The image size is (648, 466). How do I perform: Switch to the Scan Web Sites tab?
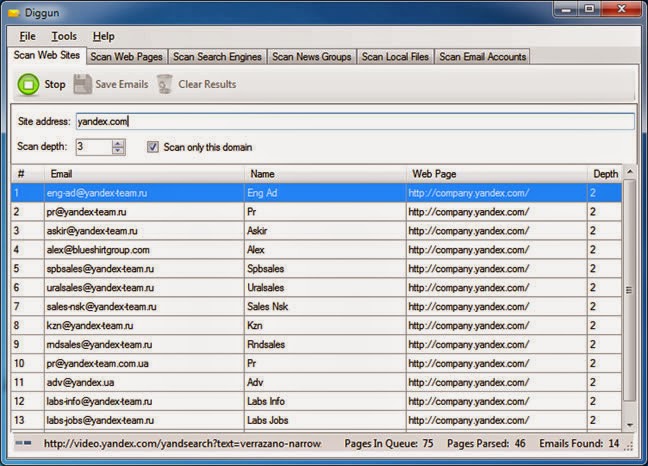(47, 55)
